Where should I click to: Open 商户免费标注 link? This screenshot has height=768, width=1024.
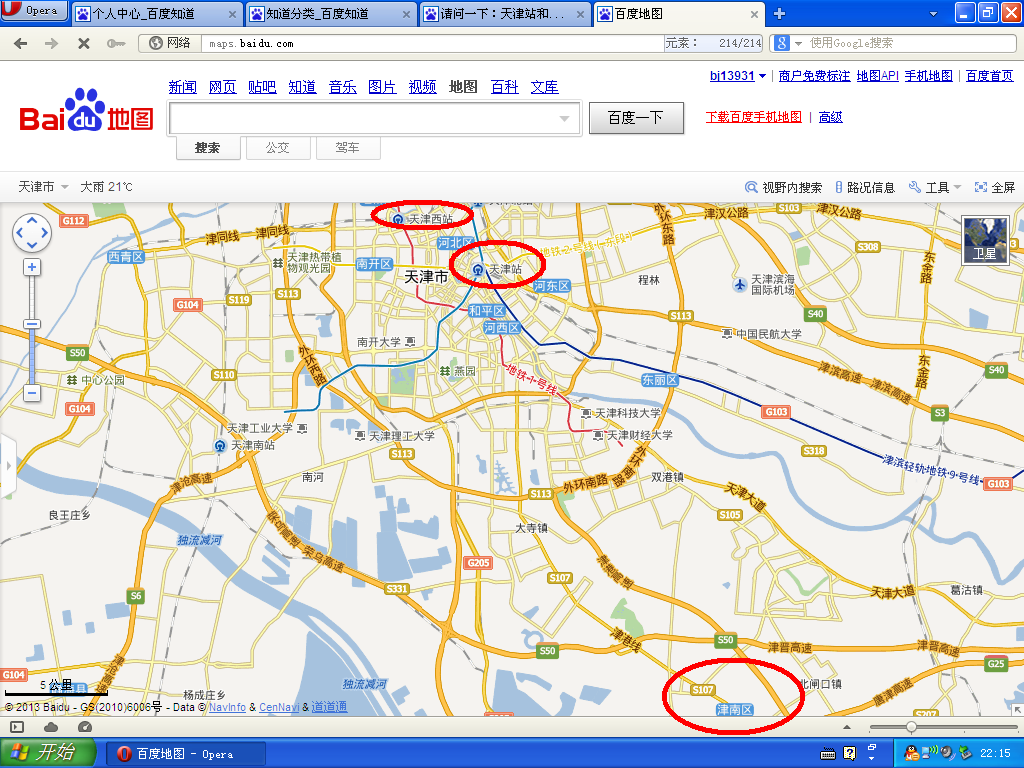(814, 76)
